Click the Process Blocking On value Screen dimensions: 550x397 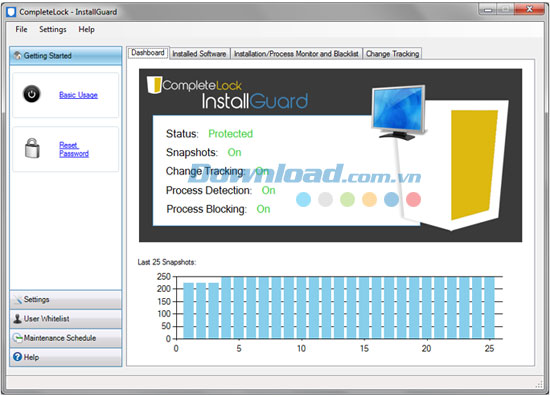[x=263, y=209]
